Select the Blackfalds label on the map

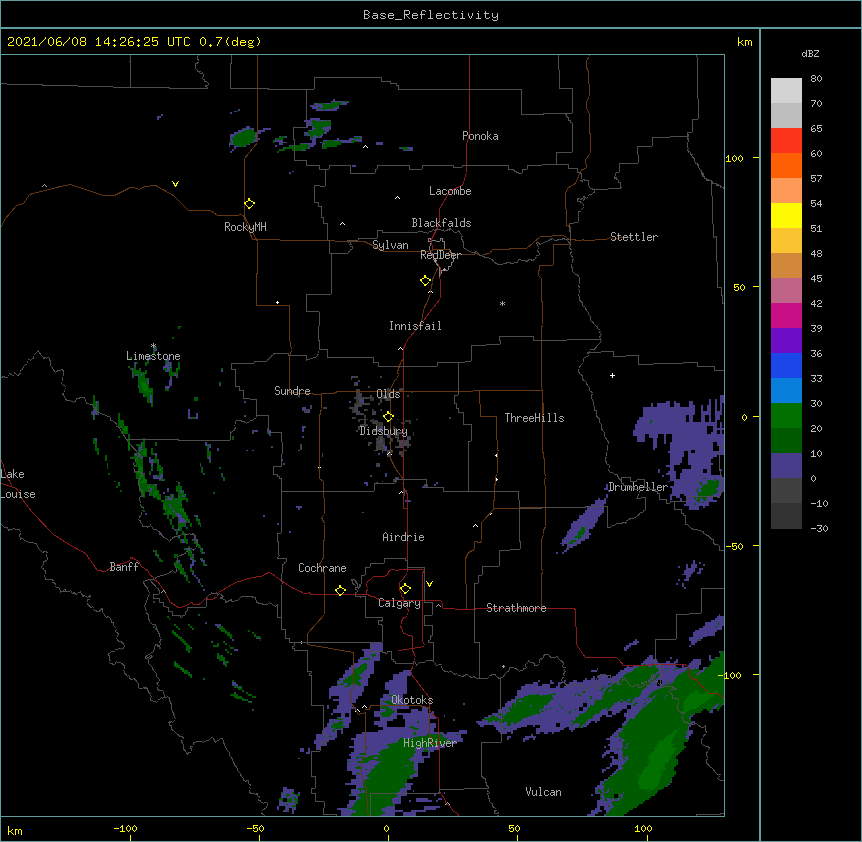pos(441,223)
